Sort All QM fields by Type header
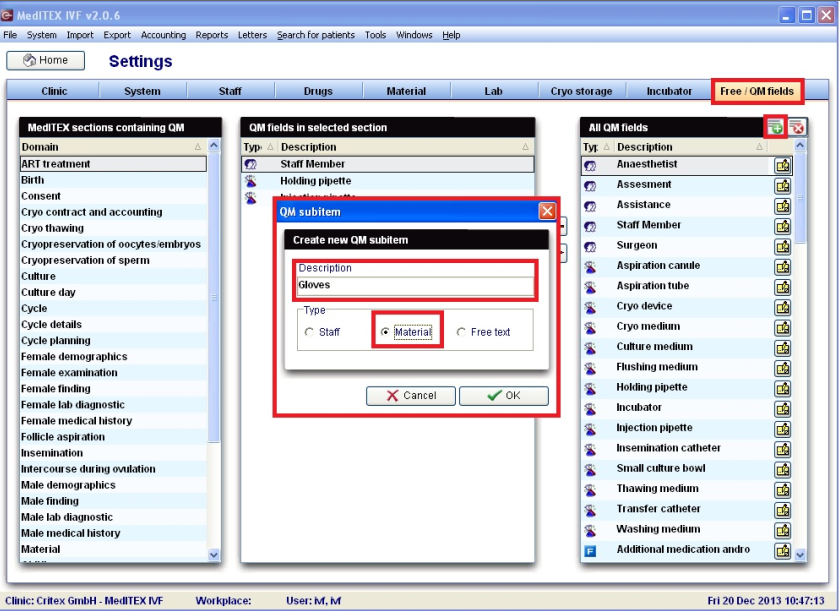The width and height of the screenshot is (840, 611). pyautogui.click(x=597, y=147)
